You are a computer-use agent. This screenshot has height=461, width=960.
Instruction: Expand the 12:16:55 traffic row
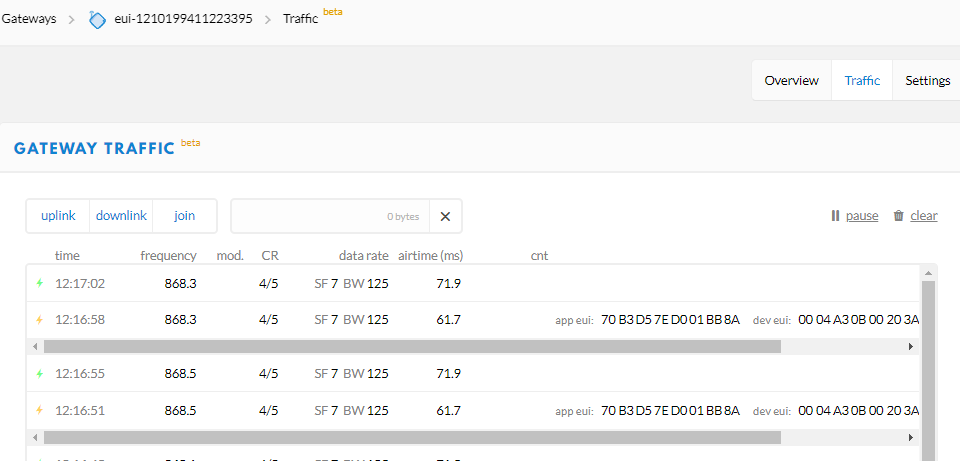(x=400, y=374)
